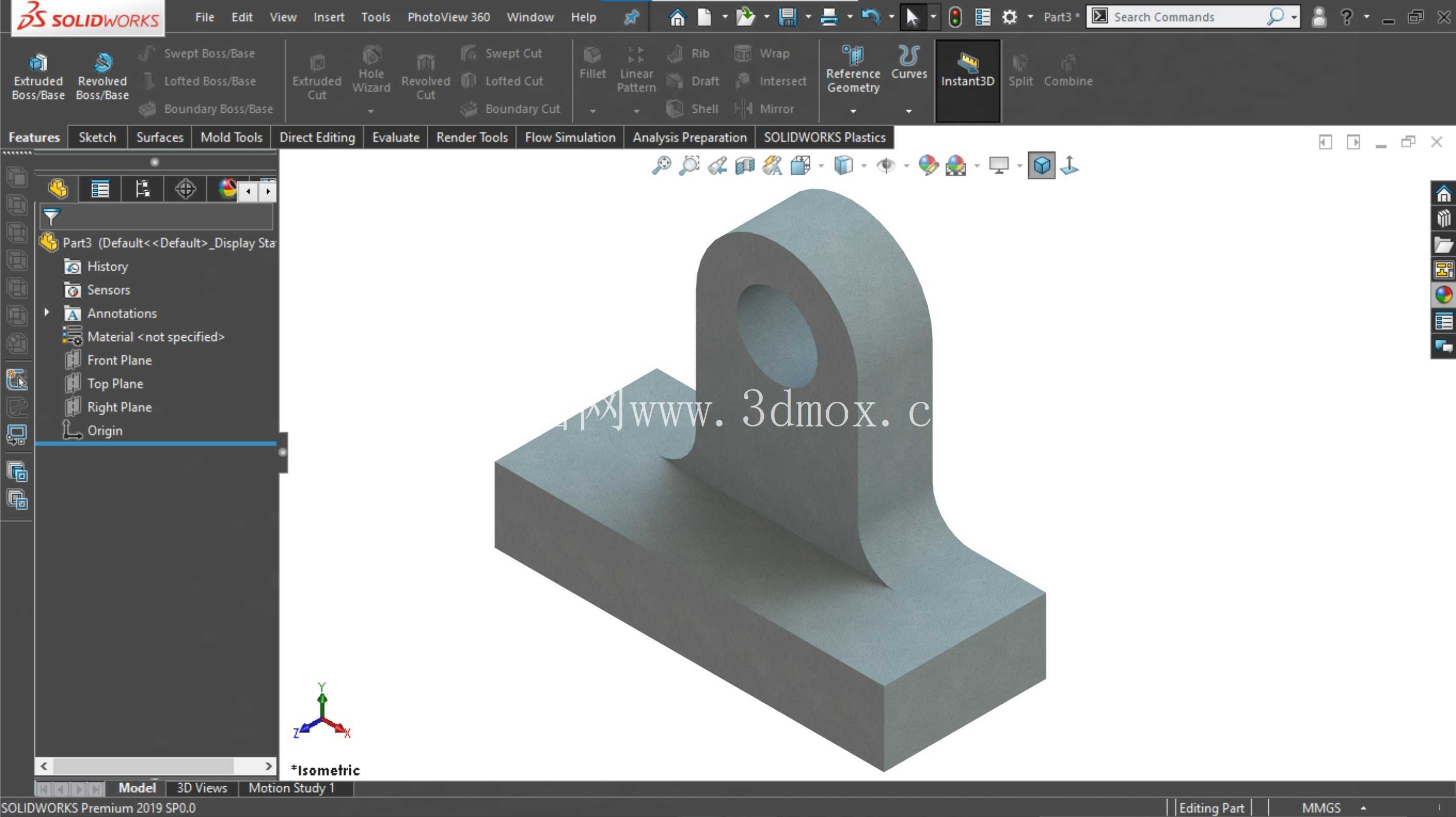Open SOLIDWORKS Resources home task pane
The width and height of the screenshot is (1456, 817).
[1444, 194]
